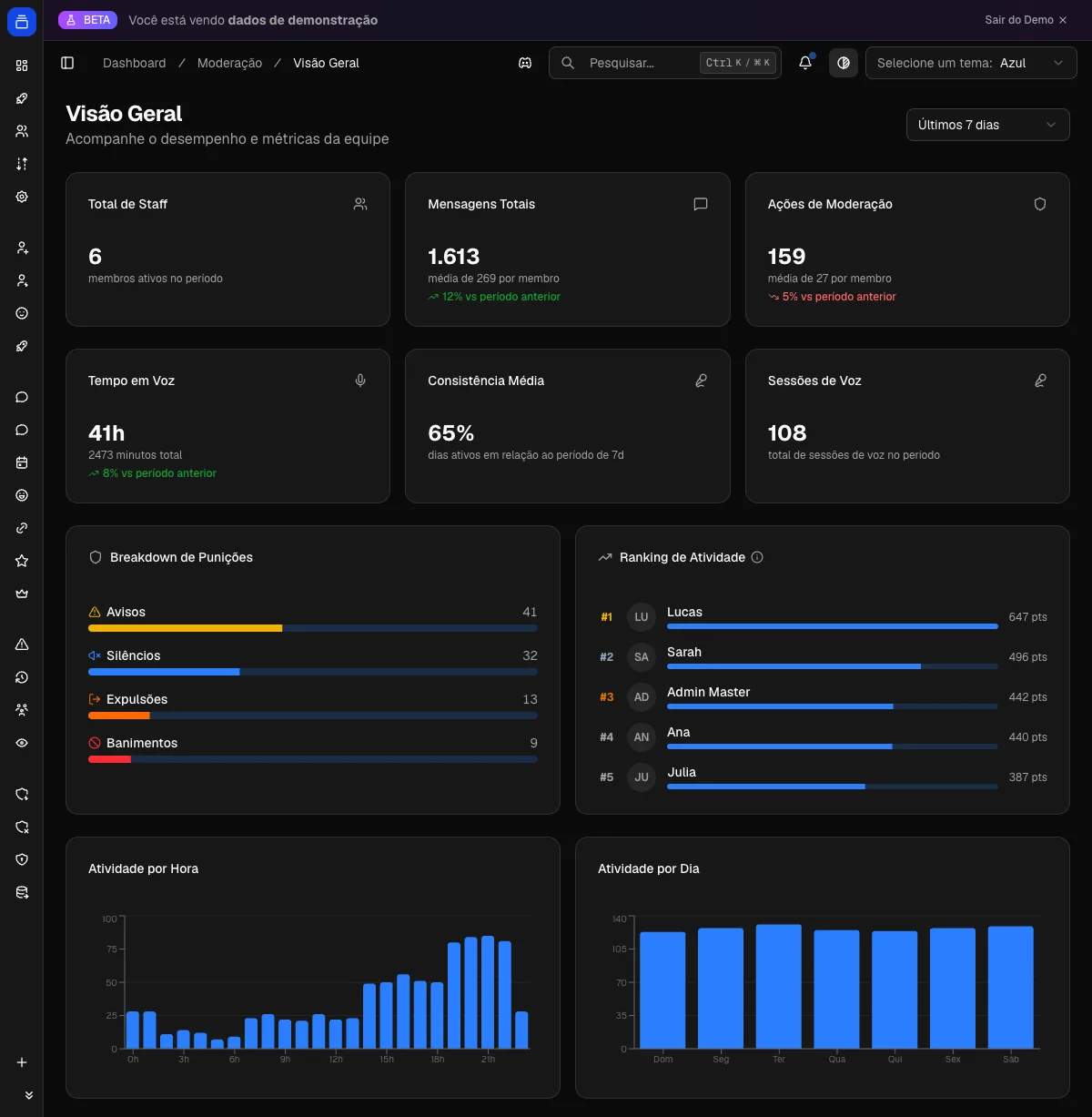Click the up-down arrows sort icon
This screenshot has height=1117, width=1092.
click(22, 164)
